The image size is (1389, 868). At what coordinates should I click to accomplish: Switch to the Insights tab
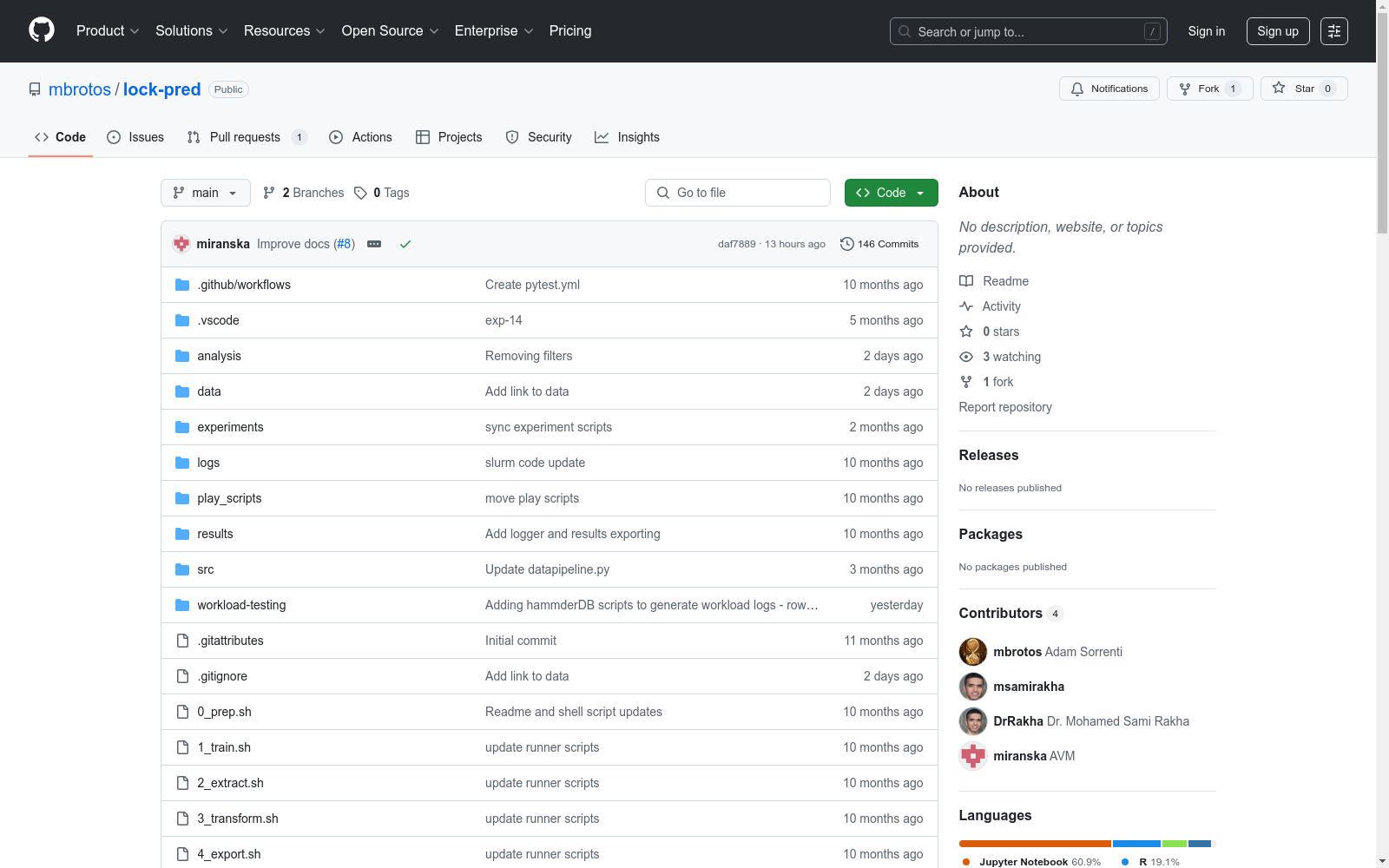click(x=627, y=137)
